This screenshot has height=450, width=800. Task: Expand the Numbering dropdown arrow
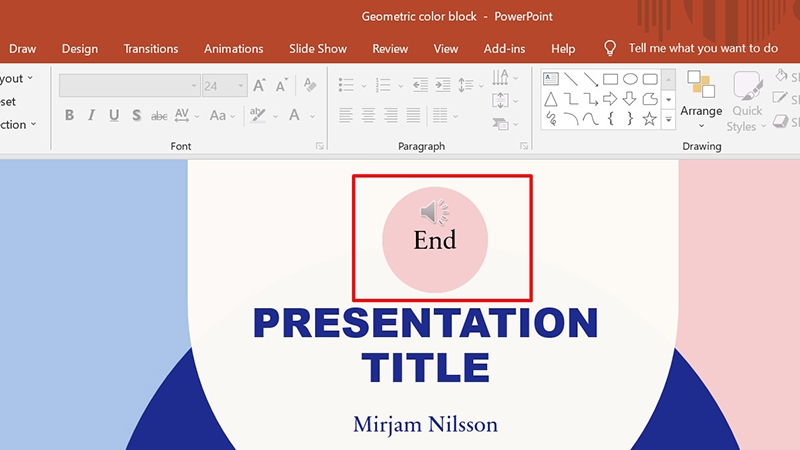point(401,86)
